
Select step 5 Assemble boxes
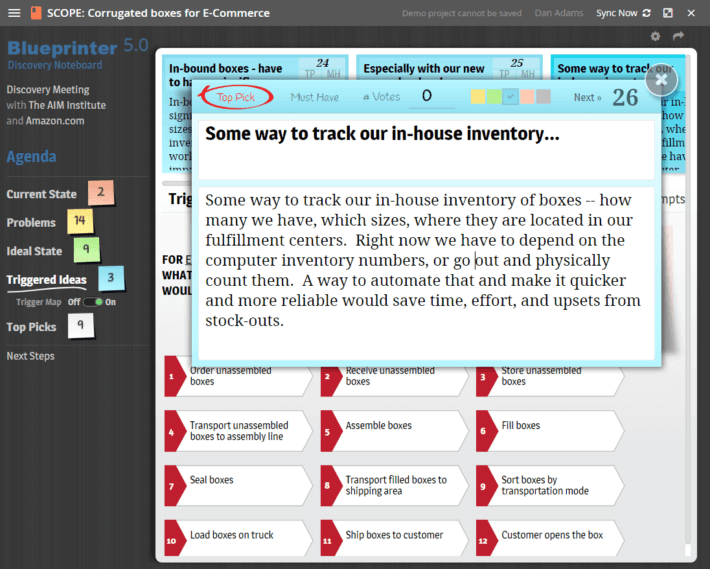(394, 431)
